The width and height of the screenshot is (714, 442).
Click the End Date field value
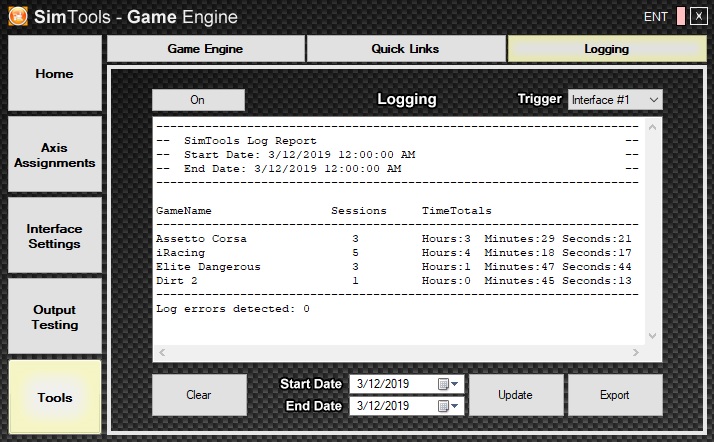(383, 406)
